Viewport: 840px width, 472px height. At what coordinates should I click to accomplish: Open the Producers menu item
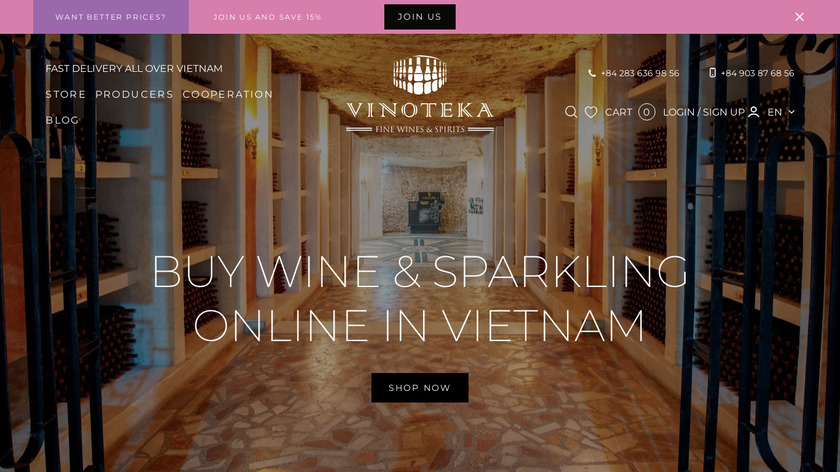[x=134, y=94]
